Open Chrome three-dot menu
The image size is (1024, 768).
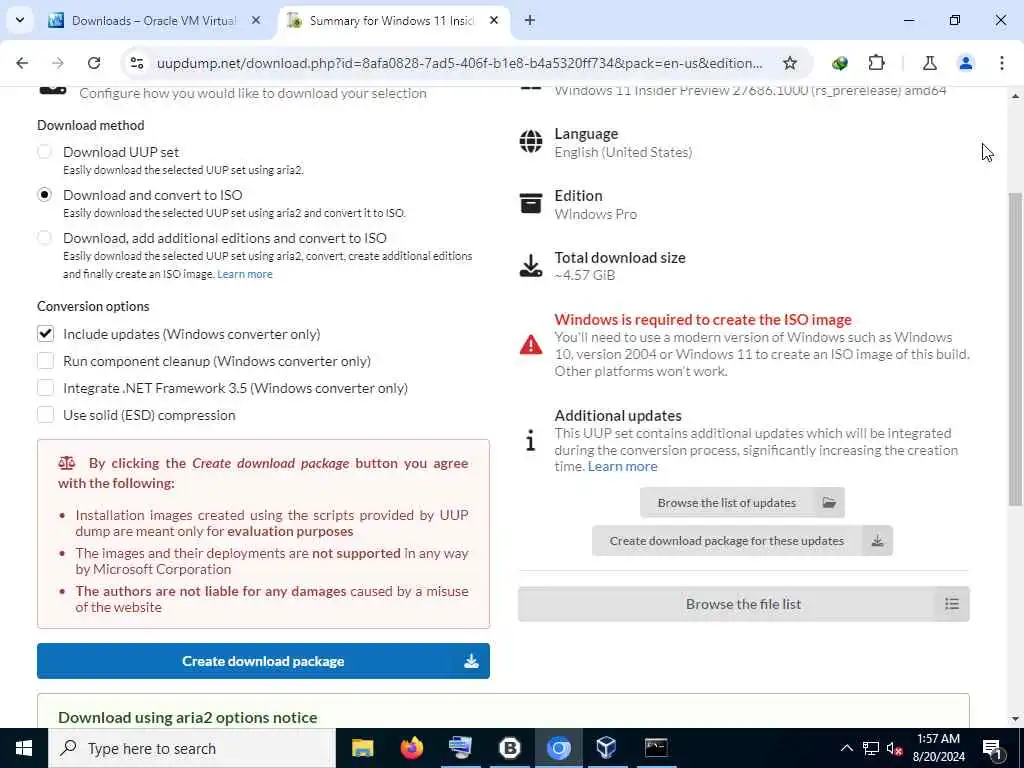click(x=1001, y=63)
